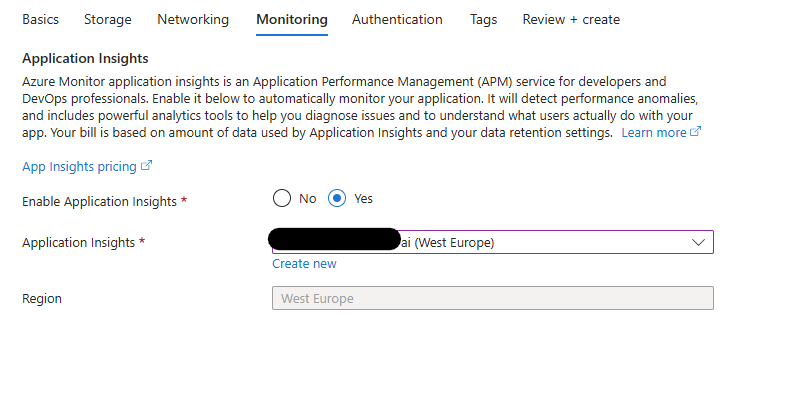
Task: Click the Learn more link
Action: [x=654, y=133]
